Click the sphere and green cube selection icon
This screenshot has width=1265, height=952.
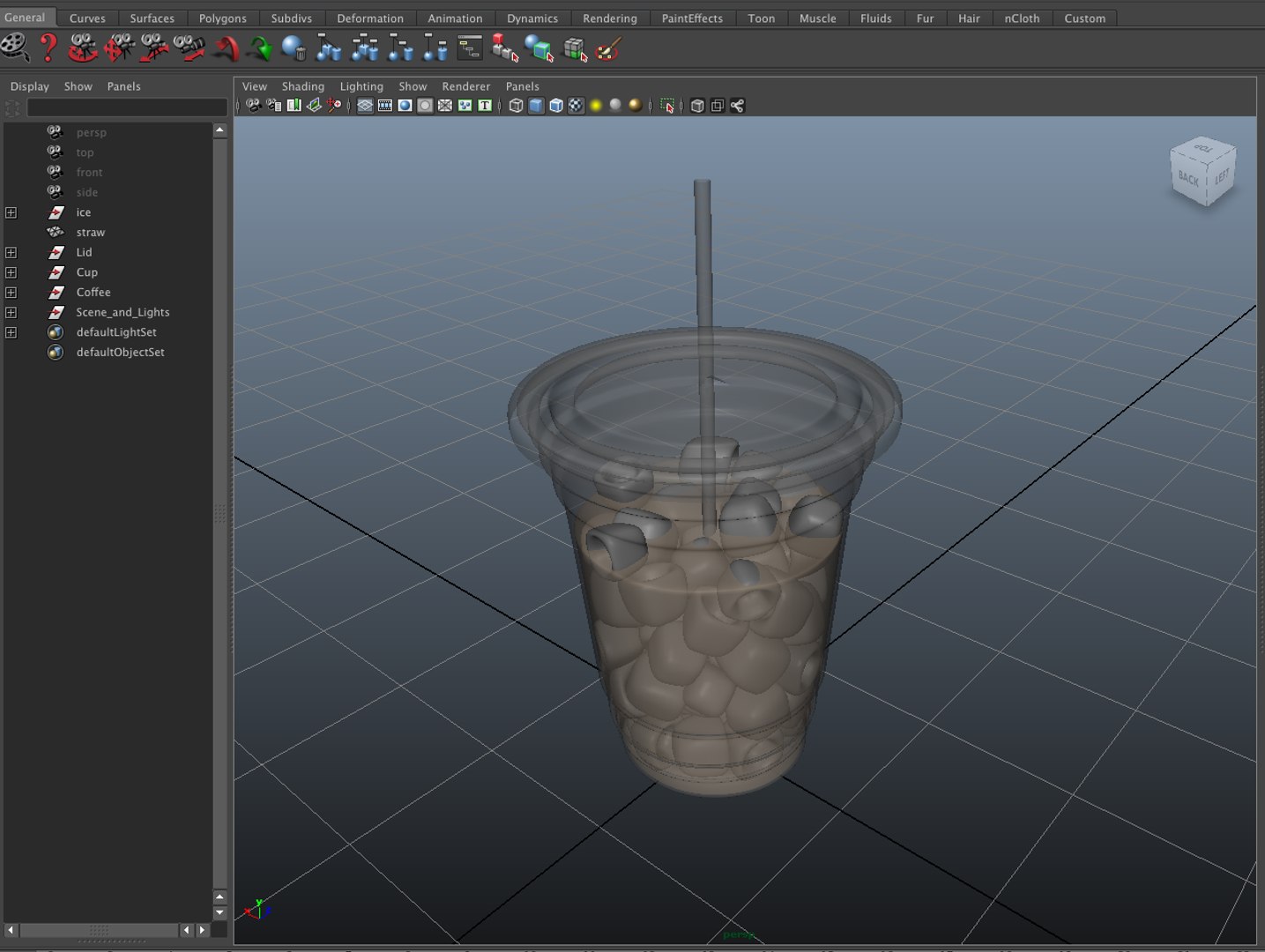[539, 48]
